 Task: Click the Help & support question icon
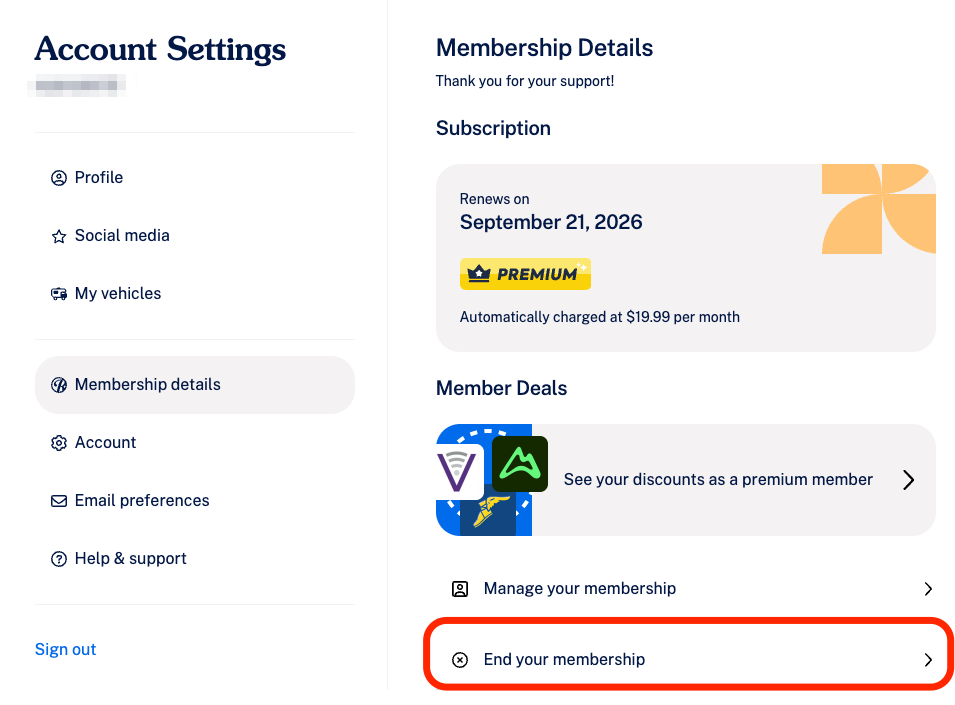click(x=58, y=559)
